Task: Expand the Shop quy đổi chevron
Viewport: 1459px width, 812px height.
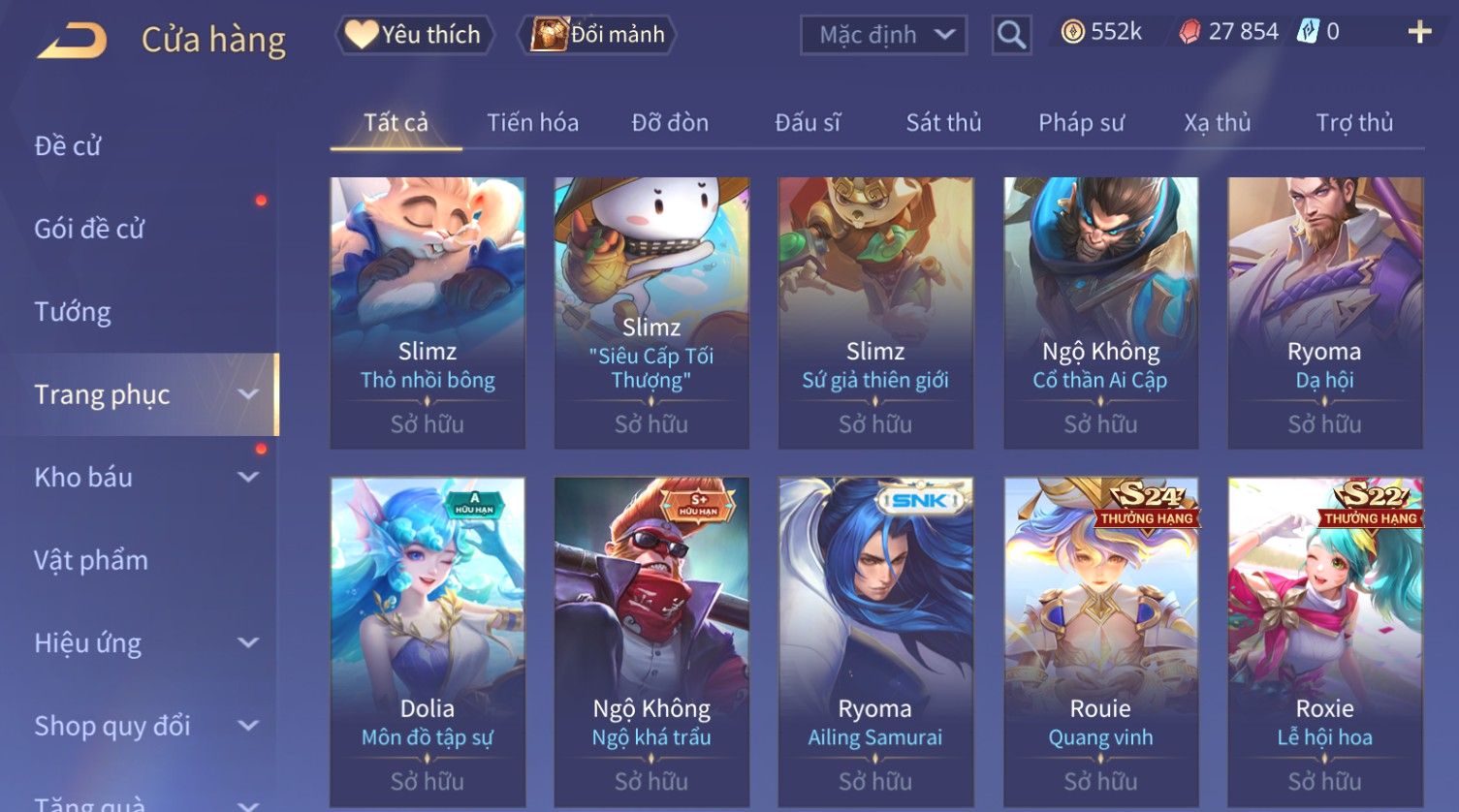Action: 249,726
